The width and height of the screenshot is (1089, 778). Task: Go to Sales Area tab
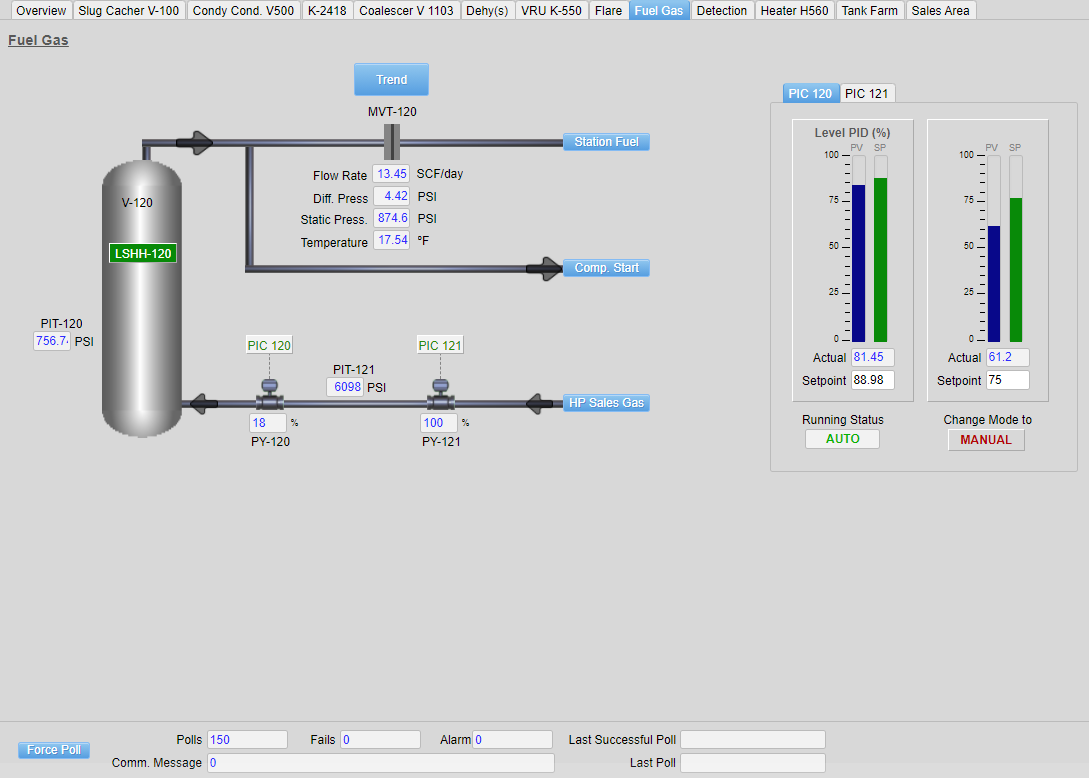940,10
